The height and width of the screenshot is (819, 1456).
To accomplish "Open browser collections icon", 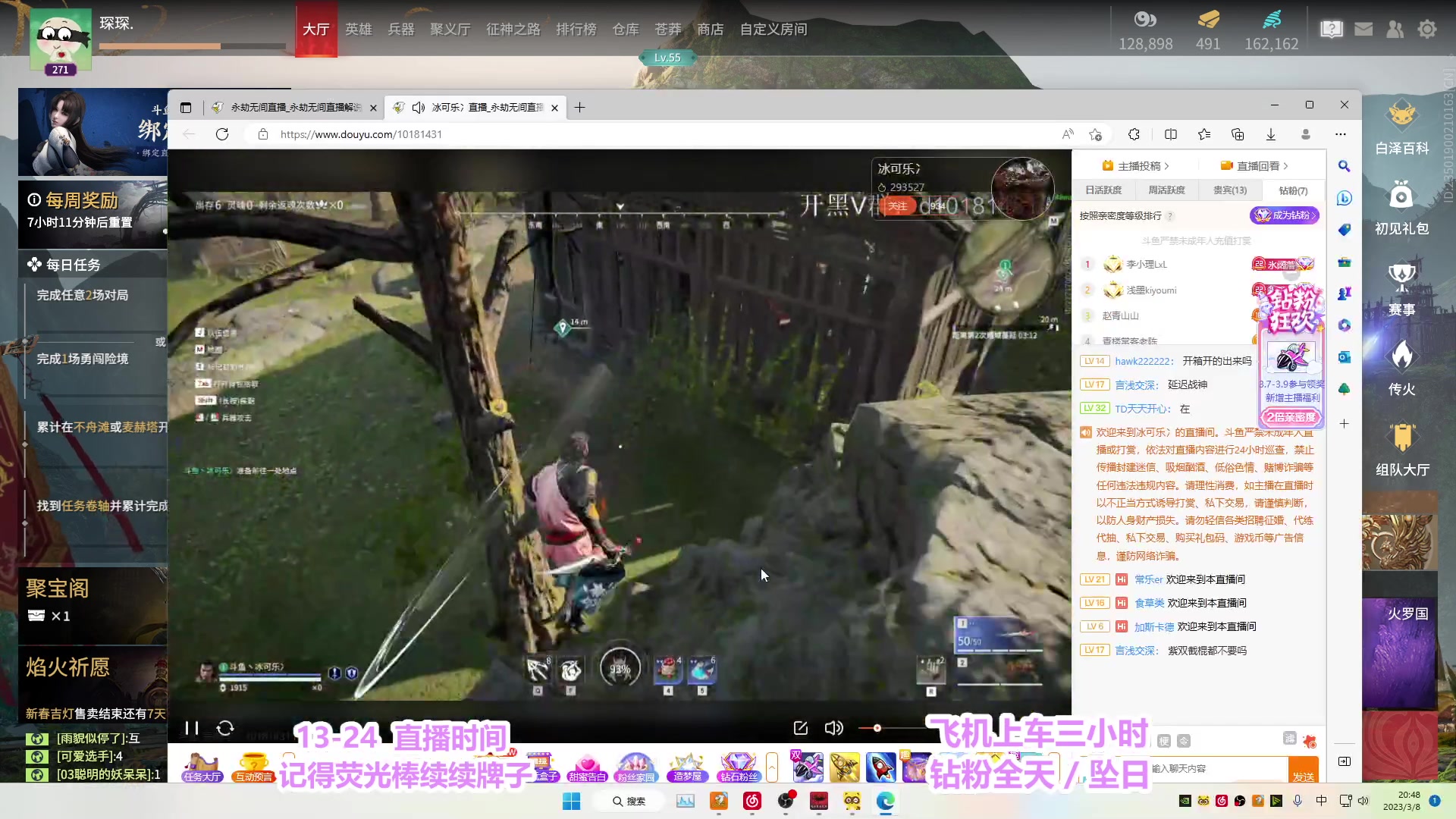I will 1238,134.
